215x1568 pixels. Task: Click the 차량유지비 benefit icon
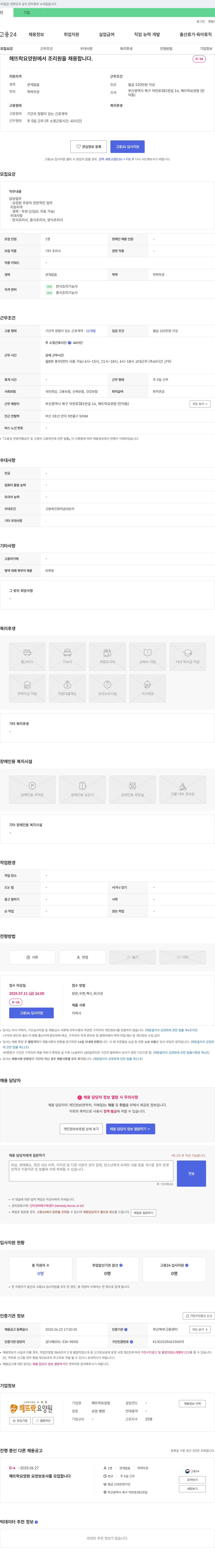107,657
